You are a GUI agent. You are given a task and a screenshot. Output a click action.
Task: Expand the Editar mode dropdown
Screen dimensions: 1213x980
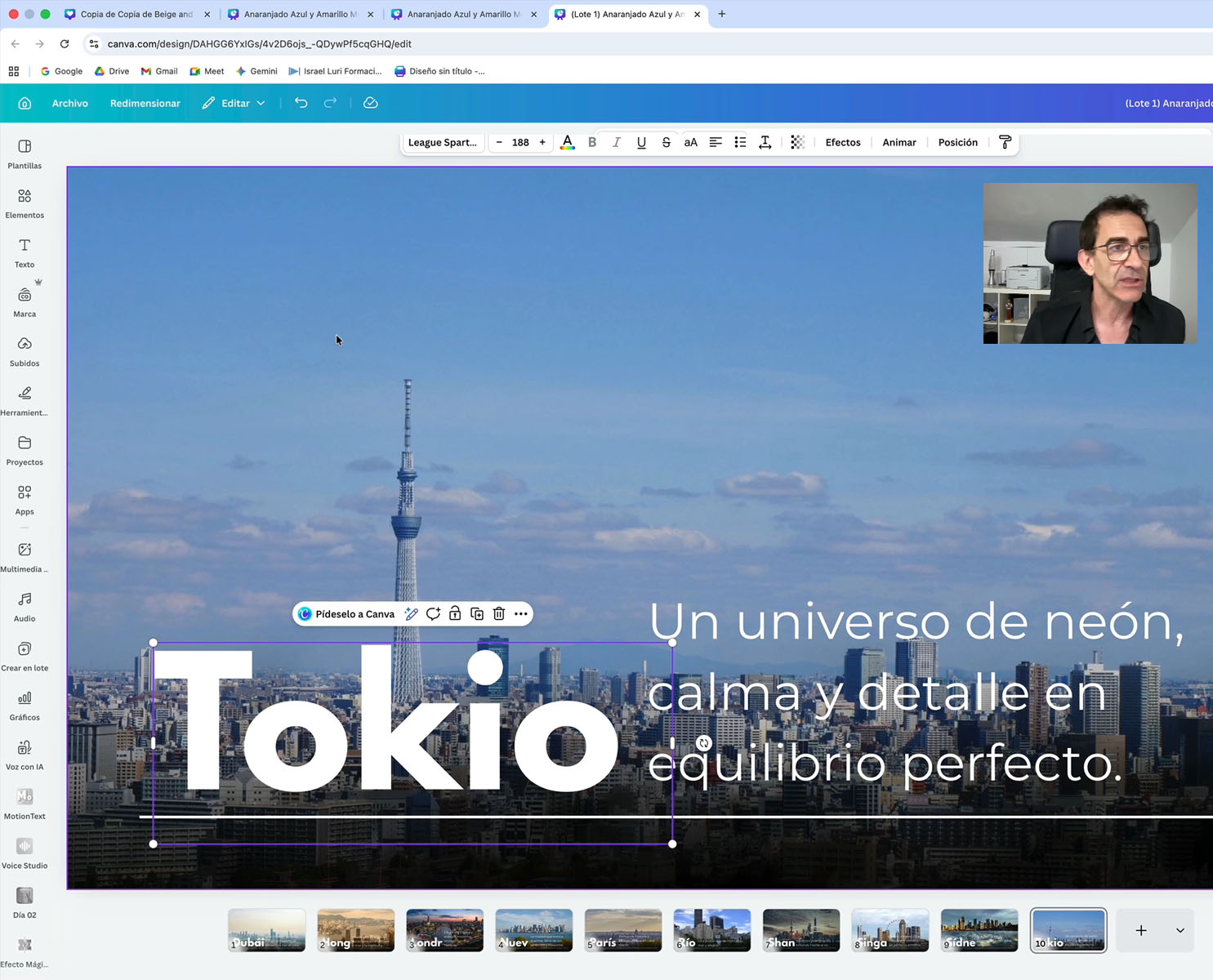(234, 103)
